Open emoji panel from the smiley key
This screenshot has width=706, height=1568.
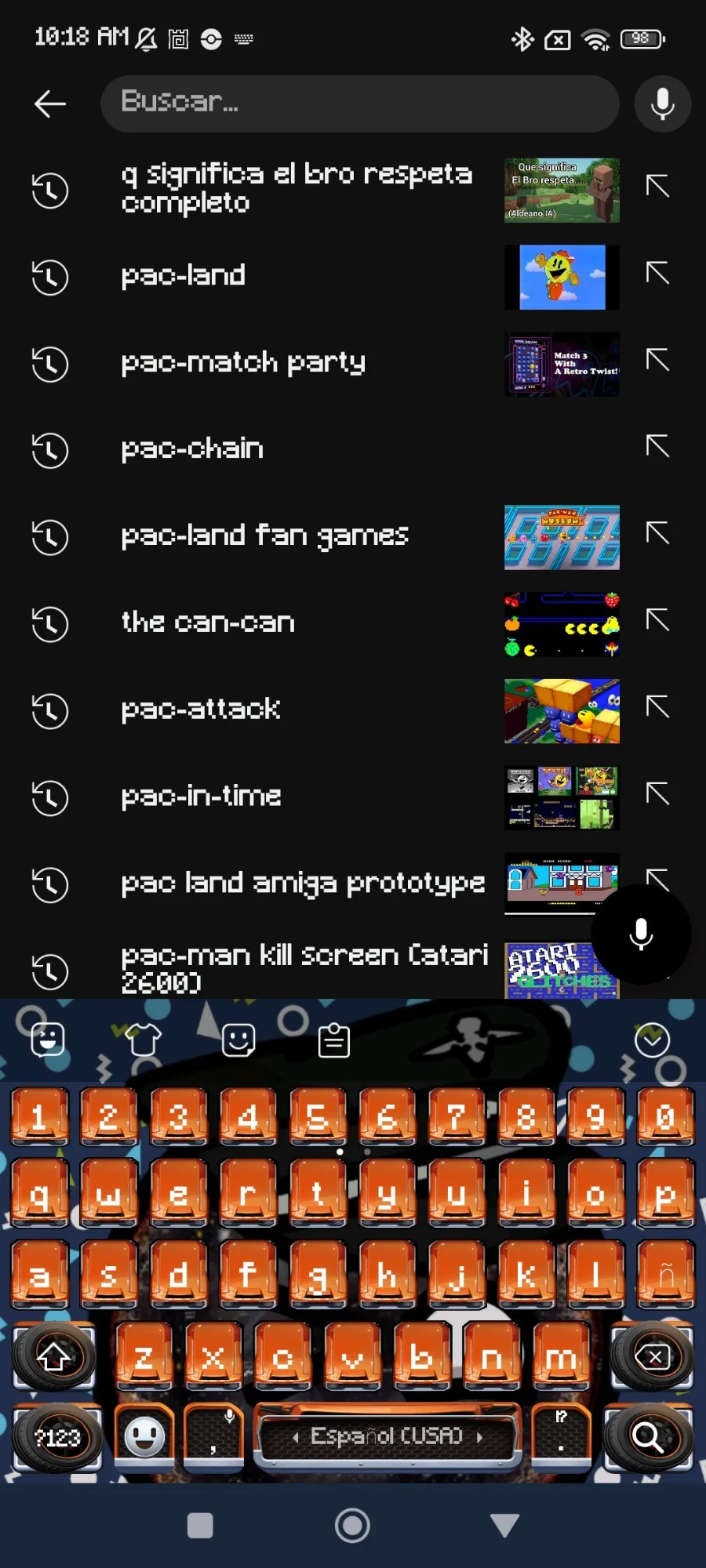tap(144, 1437)
